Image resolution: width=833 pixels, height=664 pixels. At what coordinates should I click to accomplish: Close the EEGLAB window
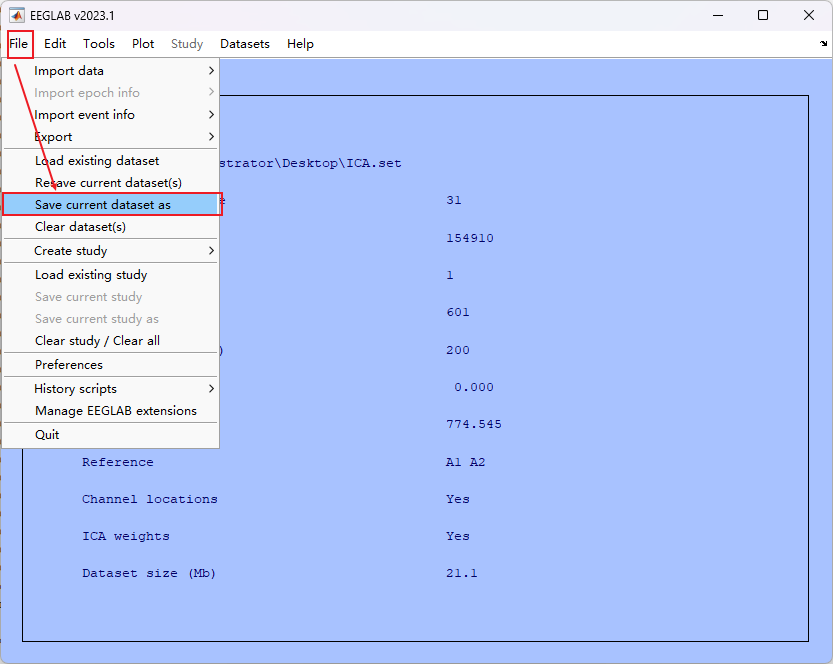pos(809,15)
